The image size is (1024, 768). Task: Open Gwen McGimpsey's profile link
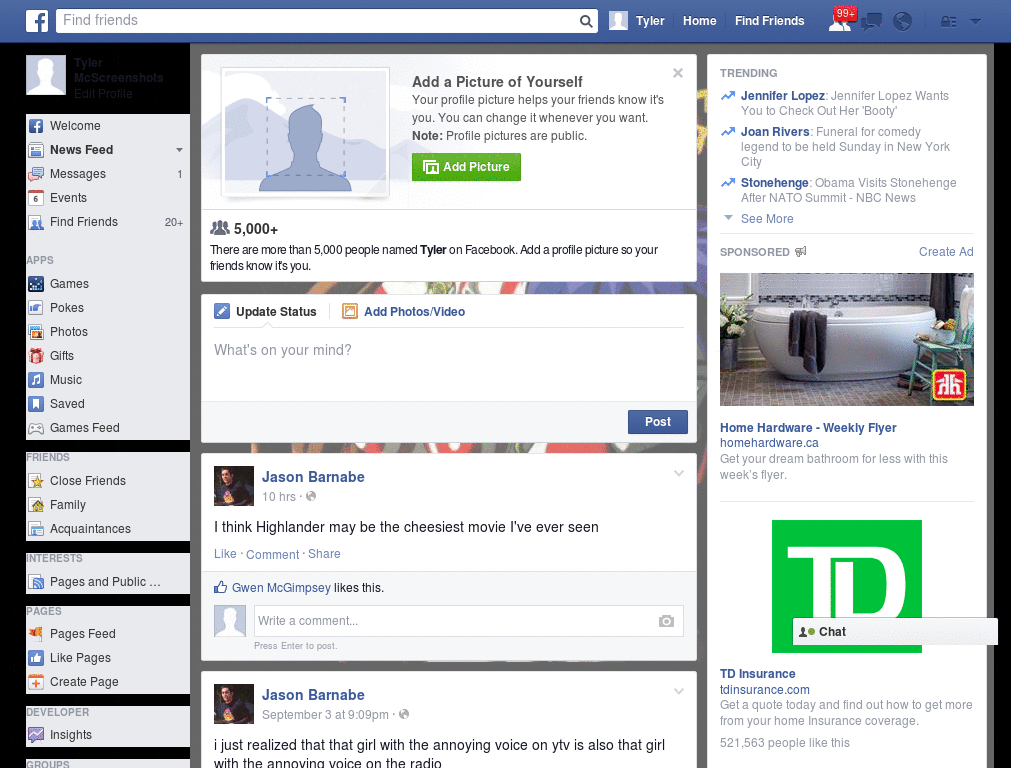point(281,588)
